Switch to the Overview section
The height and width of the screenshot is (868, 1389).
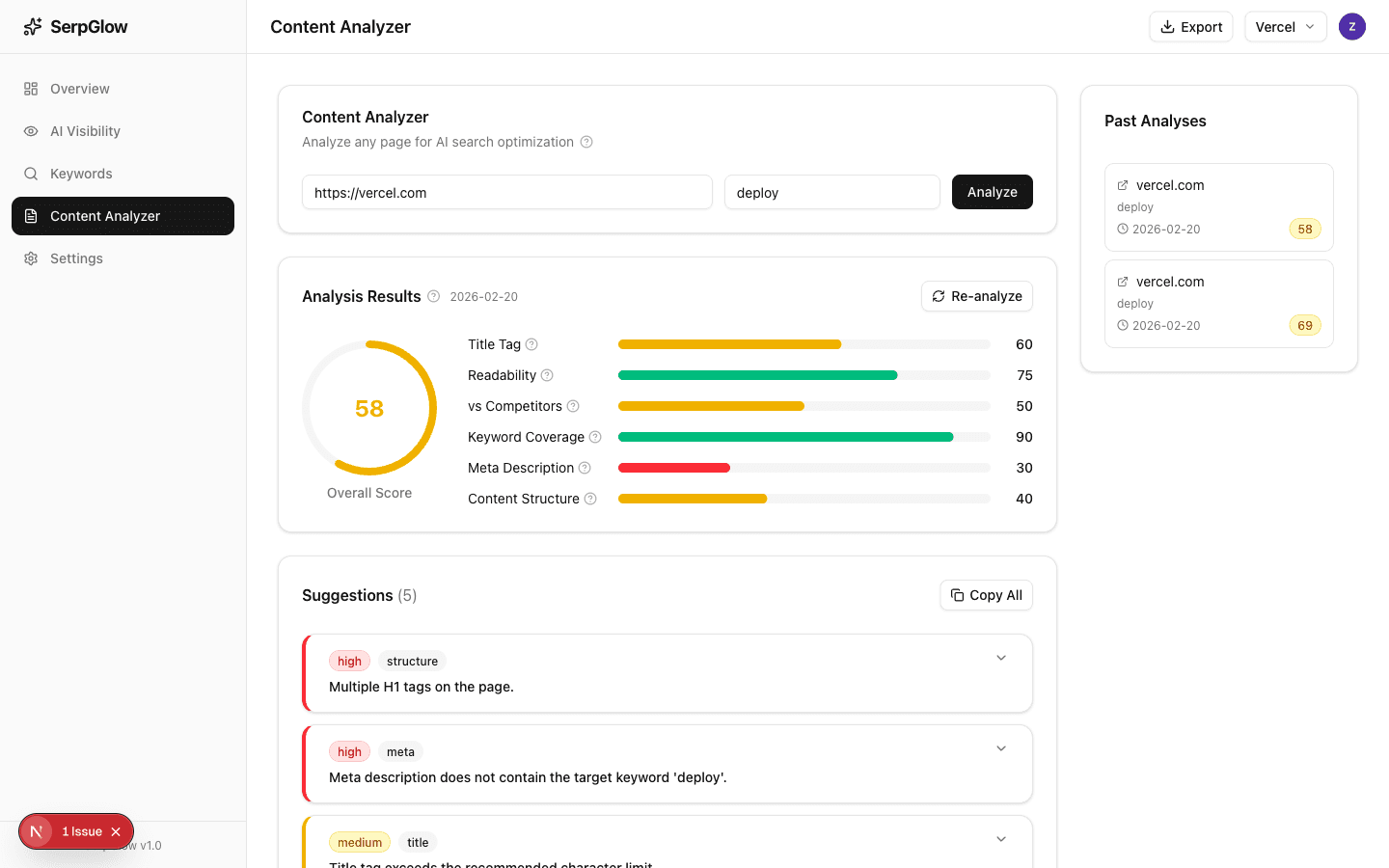[80, 89]
